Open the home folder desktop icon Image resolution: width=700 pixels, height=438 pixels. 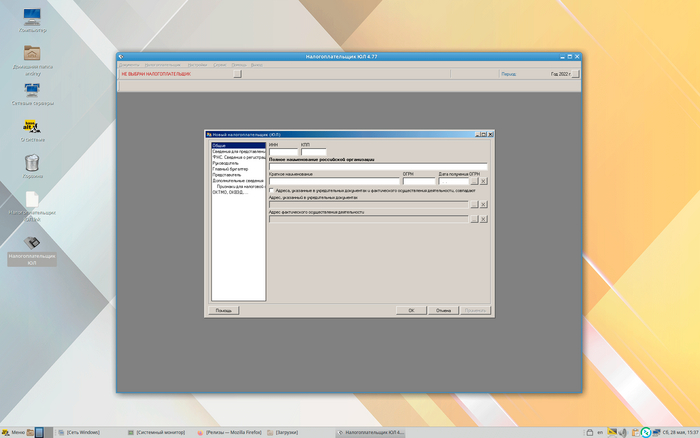point(32,54)
